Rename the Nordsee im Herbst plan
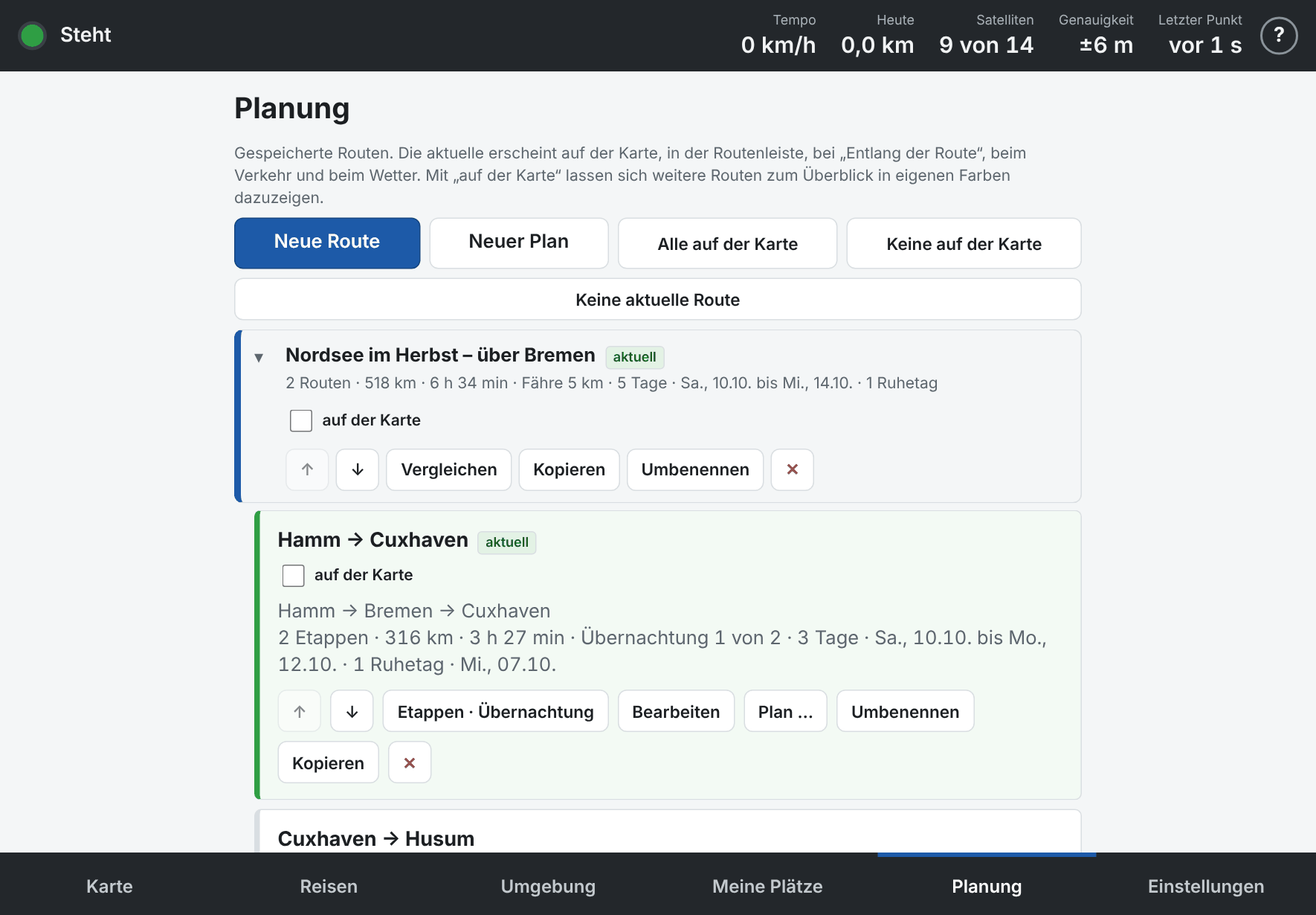Screen dimensions: 1316x915 coord(695,469)
